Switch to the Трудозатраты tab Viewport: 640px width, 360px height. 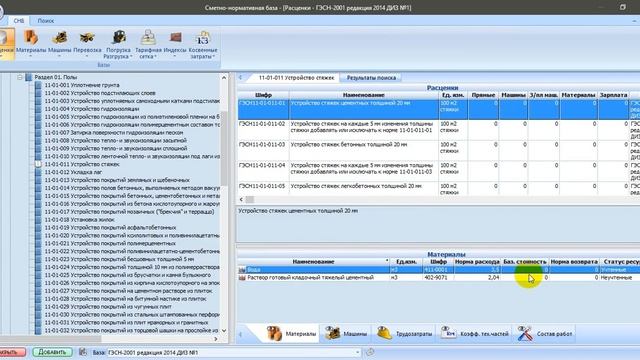[x=404, y=333]
